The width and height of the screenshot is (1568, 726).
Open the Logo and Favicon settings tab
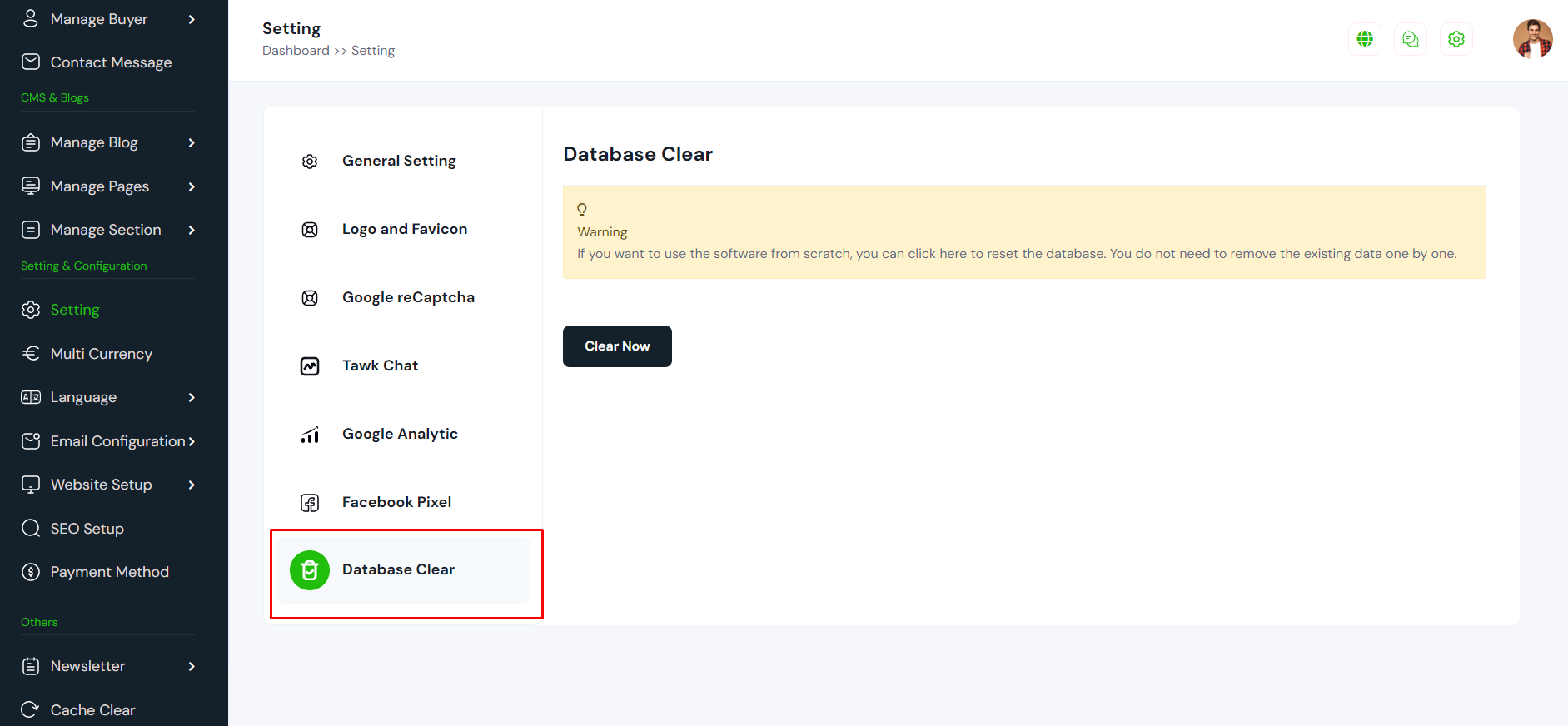[404, 229]
